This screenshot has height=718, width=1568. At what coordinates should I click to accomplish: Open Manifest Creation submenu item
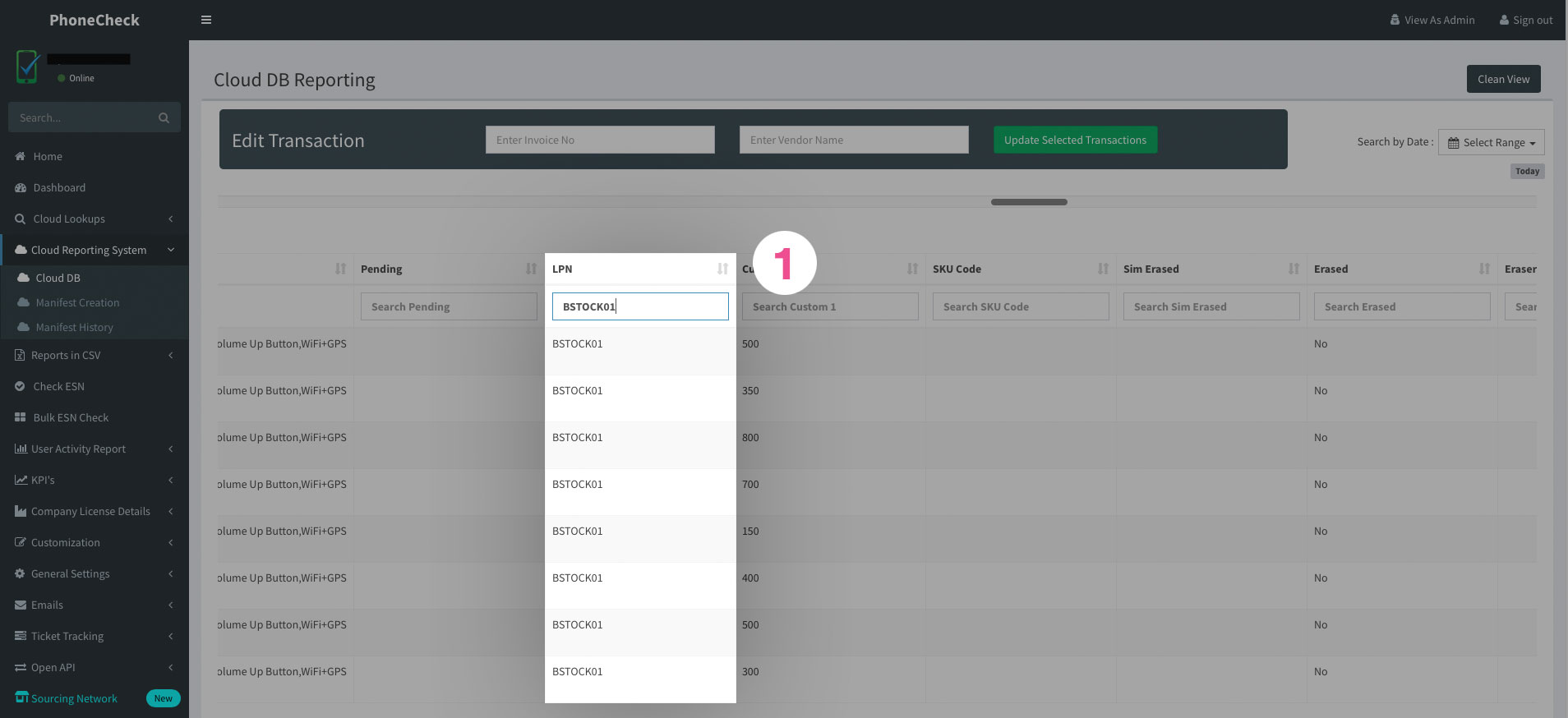[x=95, y=302]
